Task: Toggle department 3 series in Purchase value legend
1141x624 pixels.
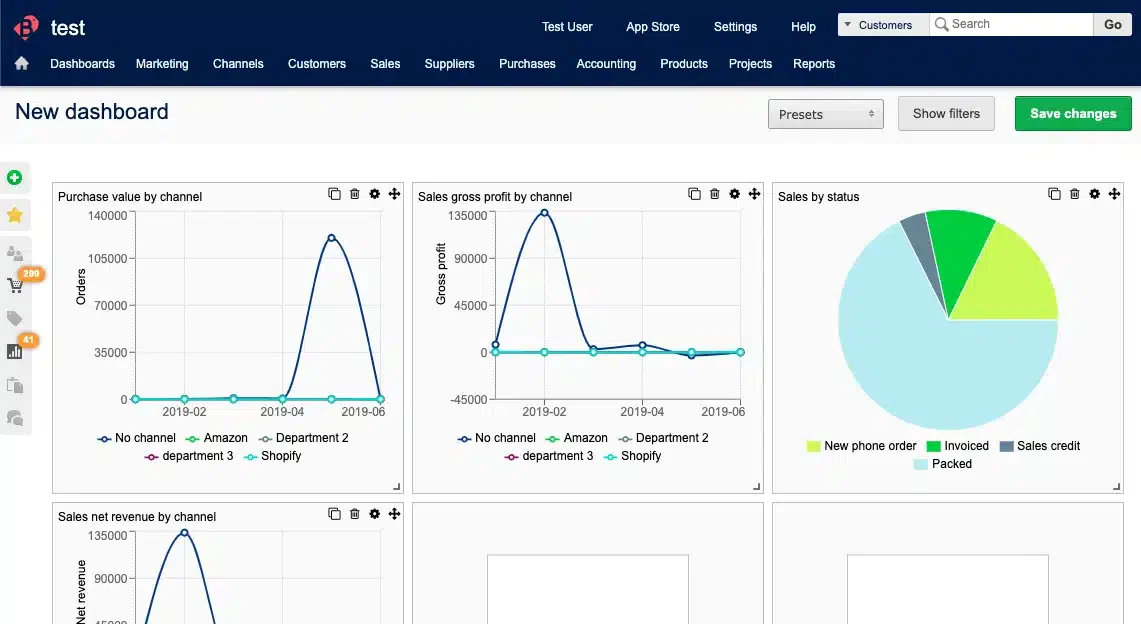Action: pos(189,456)
